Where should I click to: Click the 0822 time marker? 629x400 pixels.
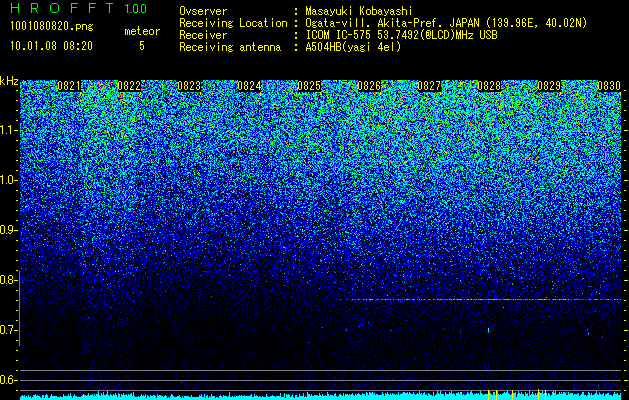(129, 86)
